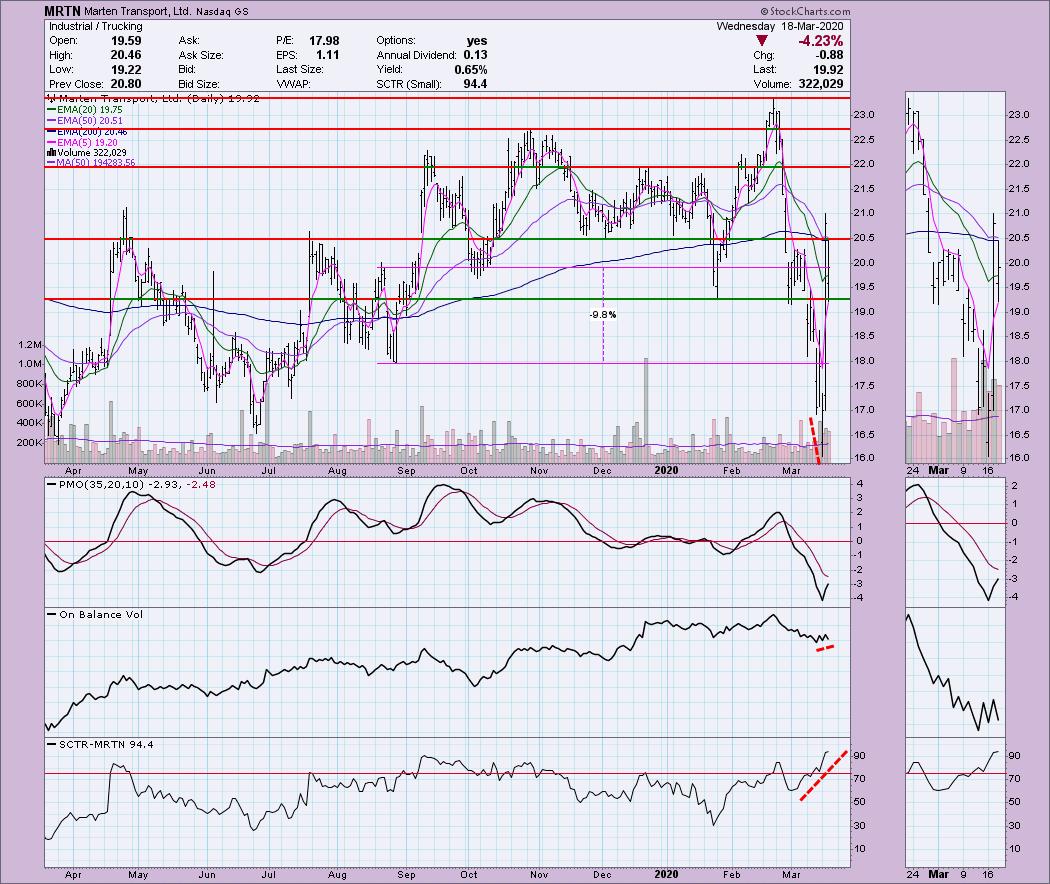This screenshot has width=1050, height=884.
Task: Click the High value 20.46
Action: pyautogui.click(x=126, y=55)
